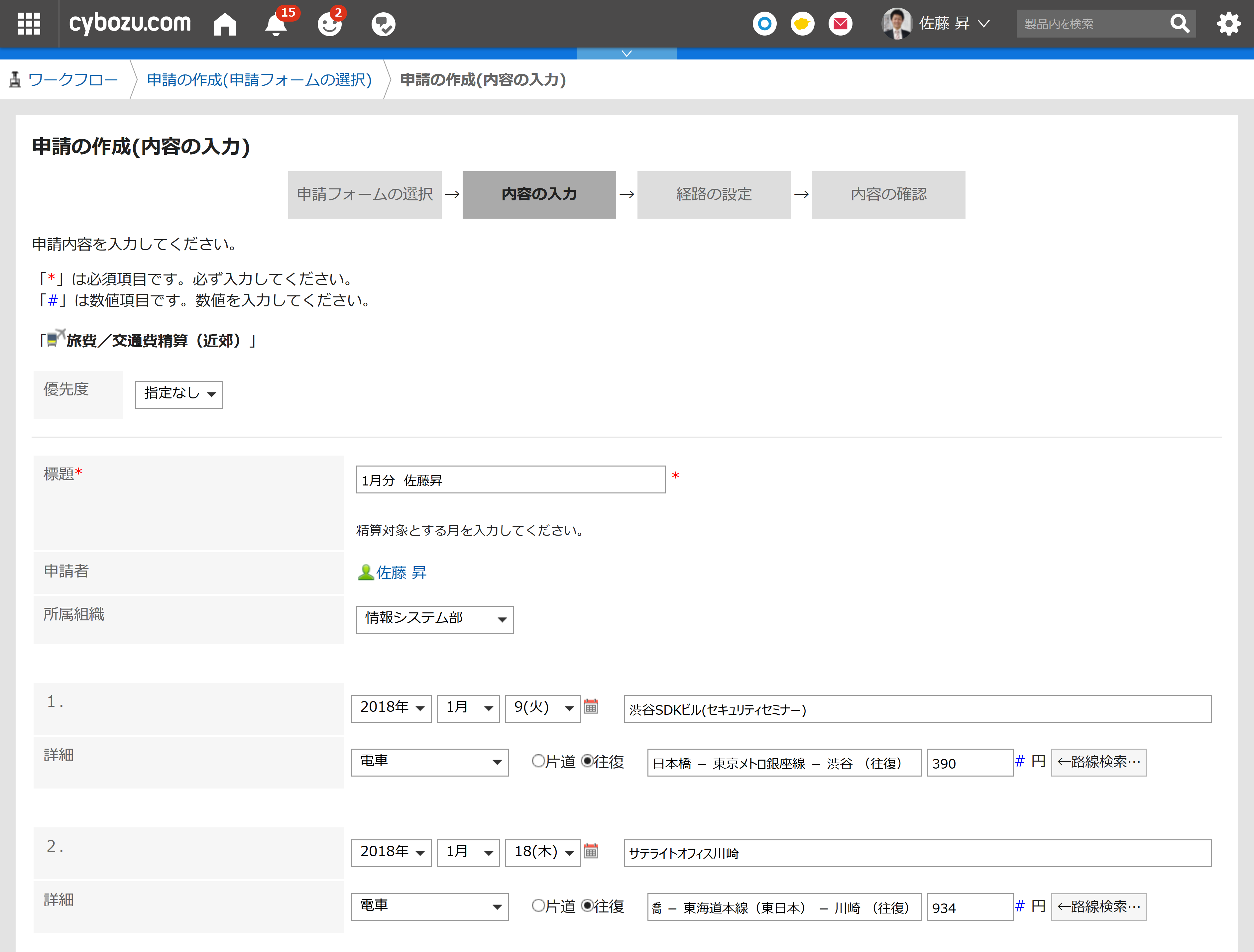
Task: Click 申請の作成(申請フォームの選択) breadcrumb
Action: click(259, 80)
